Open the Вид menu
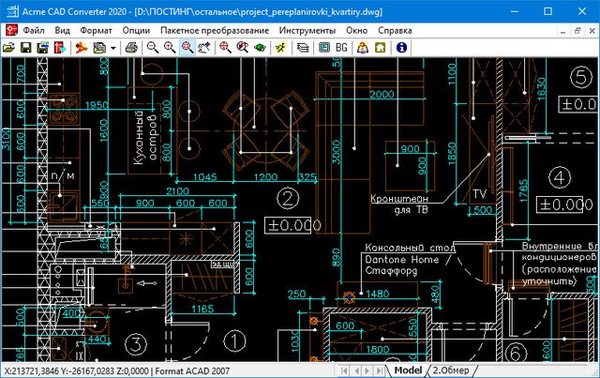 62,31
